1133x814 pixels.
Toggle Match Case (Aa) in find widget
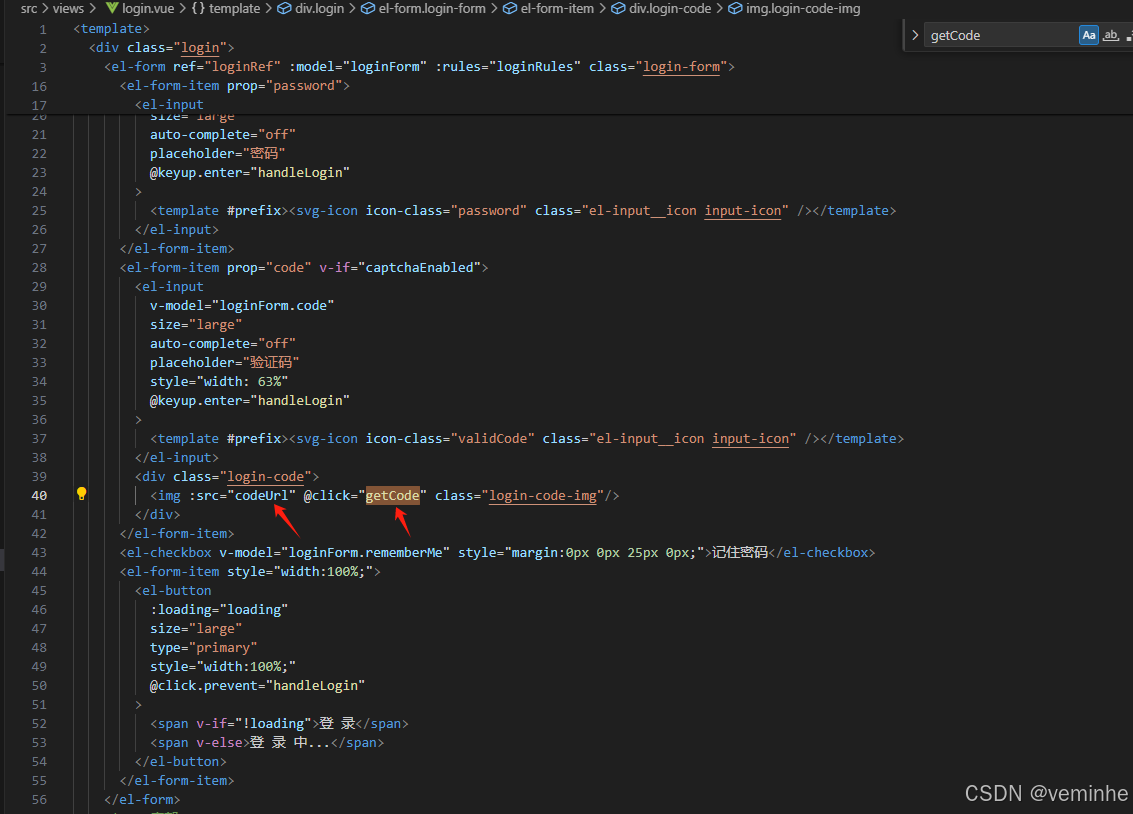[1088, 35]
